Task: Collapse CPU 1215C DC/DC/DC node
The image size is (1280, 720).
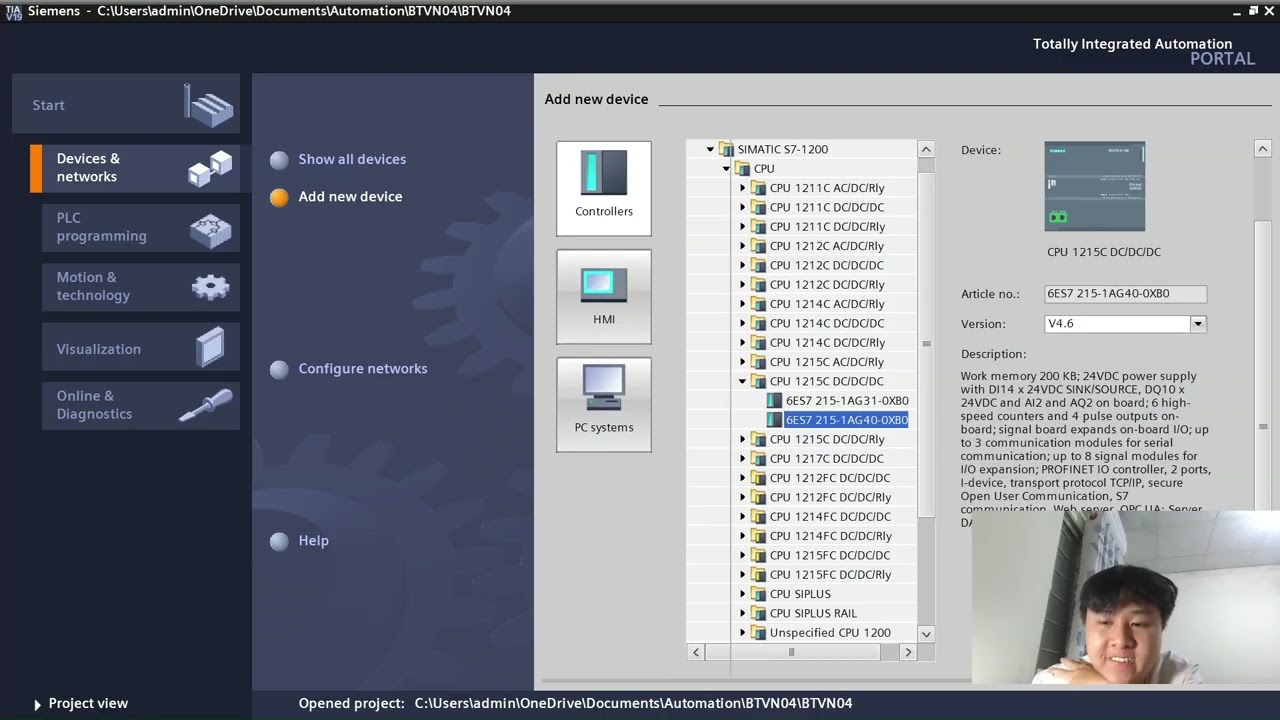Action: (x=743, y=382)
